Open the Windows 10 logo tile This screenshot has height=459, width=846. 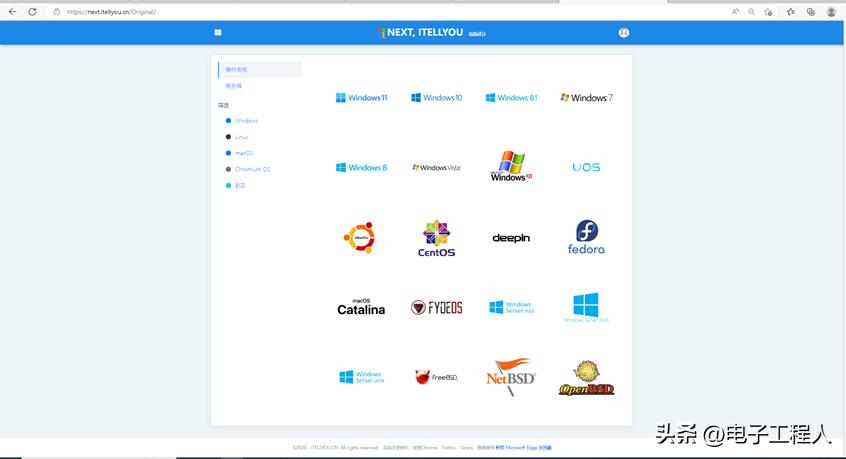(x=436, y=98)
